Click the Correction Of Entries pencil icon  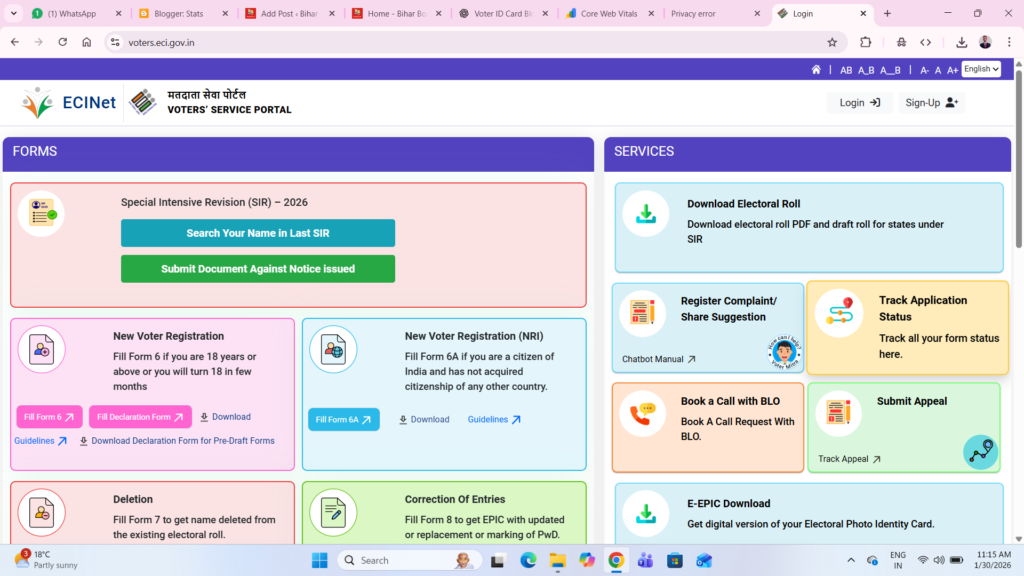tap(333, 511)
